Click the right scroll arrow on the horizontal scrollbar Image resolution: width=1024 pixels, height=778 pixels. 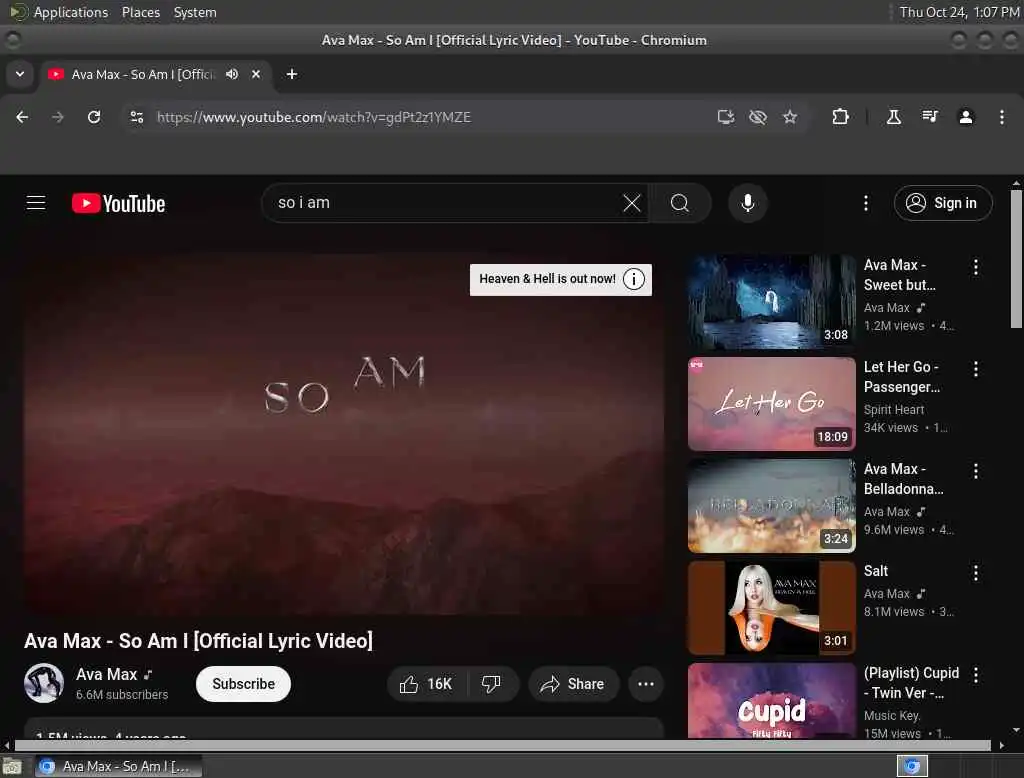click(x=1002, y=745)
